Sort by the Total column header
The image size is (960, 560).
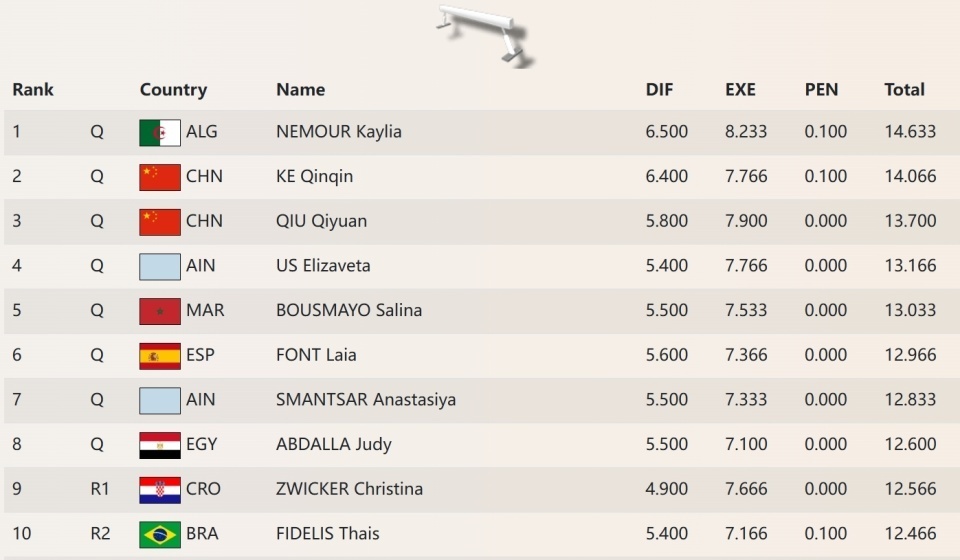click(904, 90)
